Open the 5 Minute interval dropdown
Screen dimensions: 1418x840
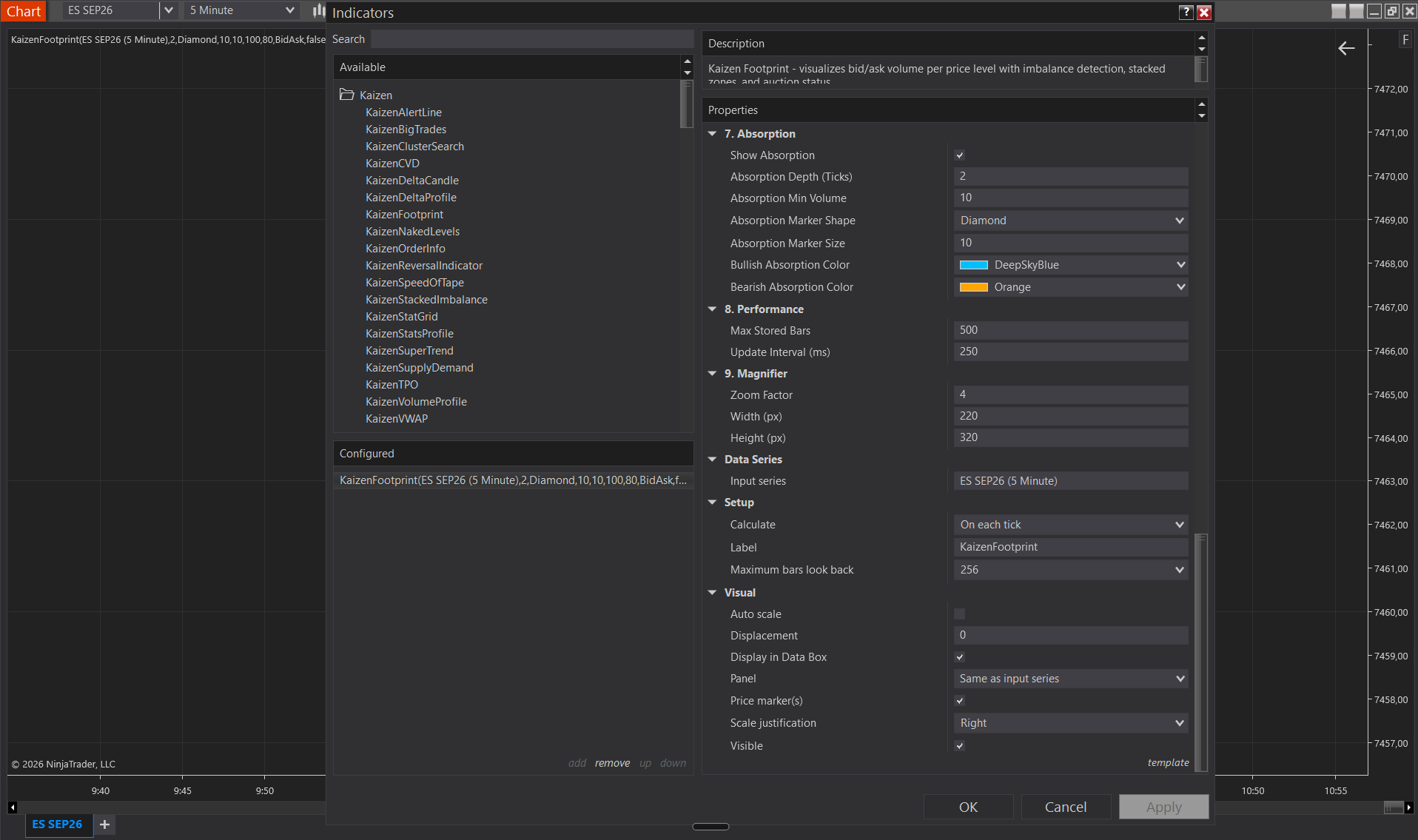click(x=242, y=10)
